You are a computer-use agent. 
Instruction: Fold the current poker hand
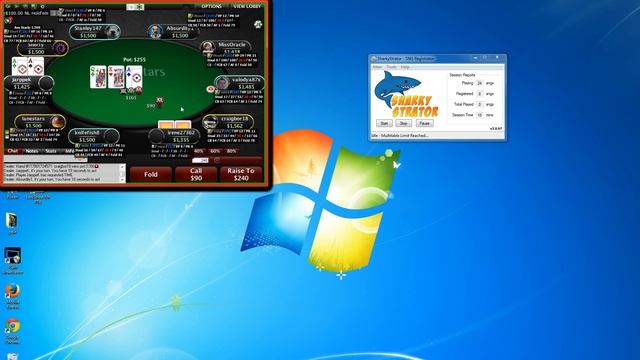[151, 174]
